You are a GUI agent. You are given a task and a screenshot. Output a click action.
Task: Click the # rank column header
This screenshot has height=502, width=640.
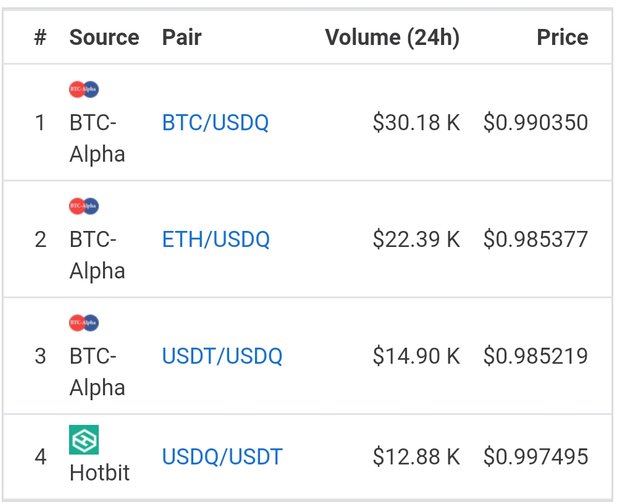[x=40, y=37]
